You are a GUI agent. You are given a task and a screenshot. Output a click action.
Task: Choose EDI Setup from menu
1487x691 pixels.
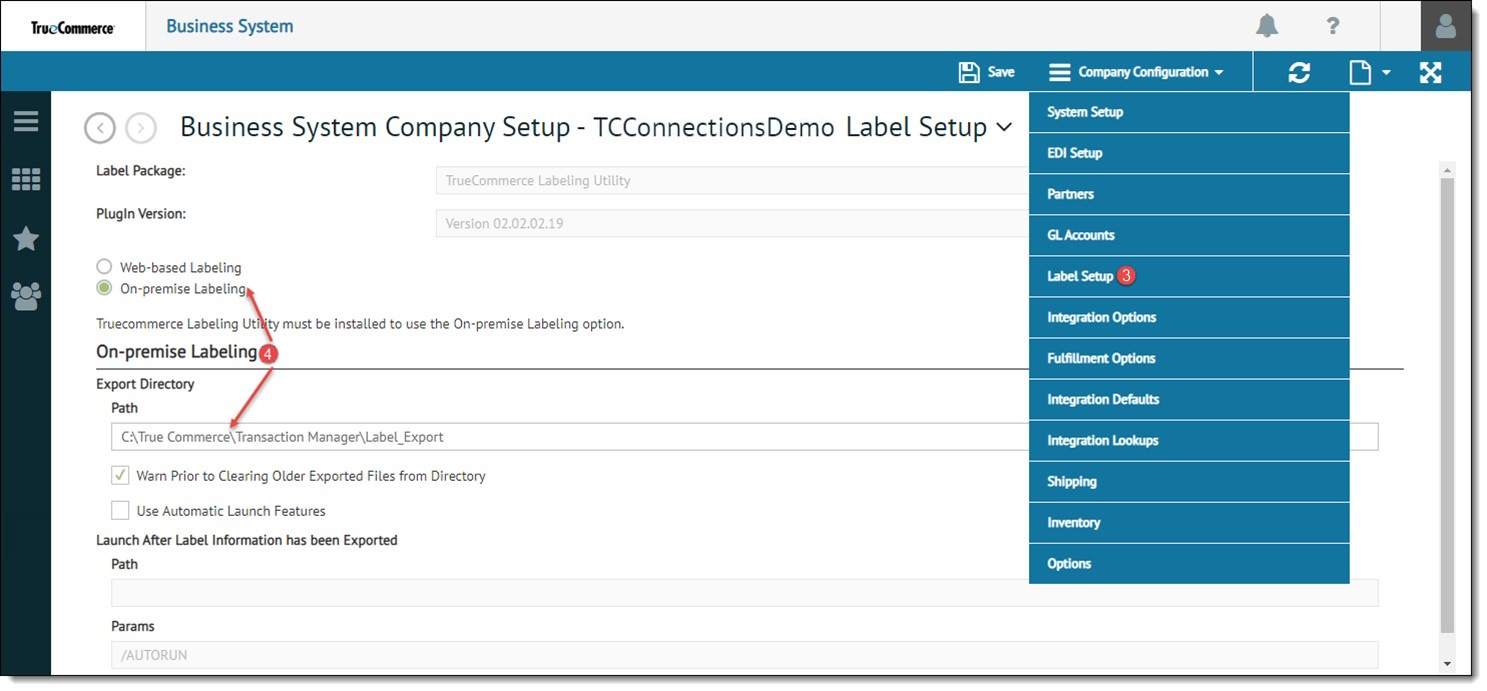pos(1189,153)
